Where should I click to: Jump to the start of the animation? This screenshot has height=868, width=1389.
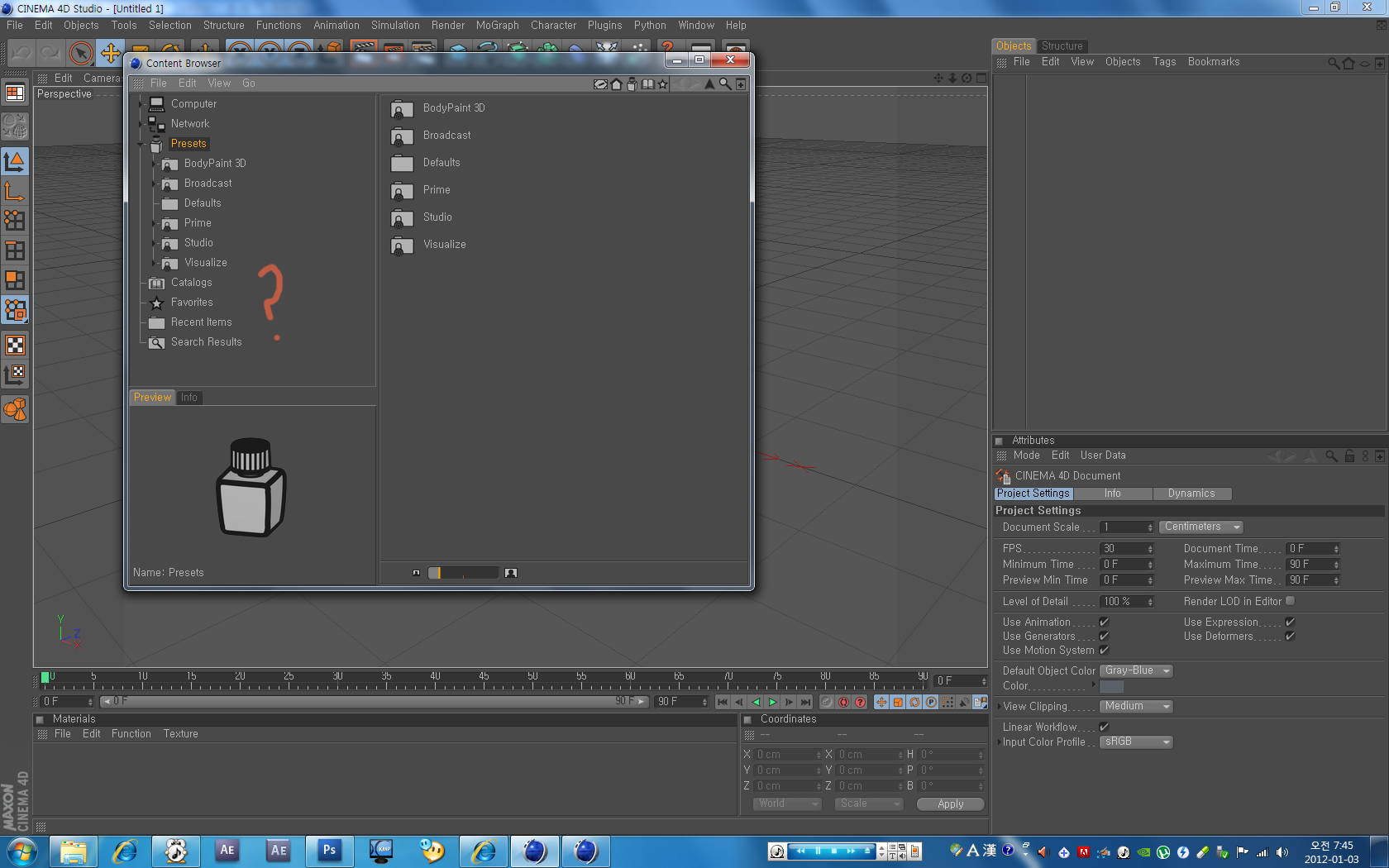(x=723, y=702)
